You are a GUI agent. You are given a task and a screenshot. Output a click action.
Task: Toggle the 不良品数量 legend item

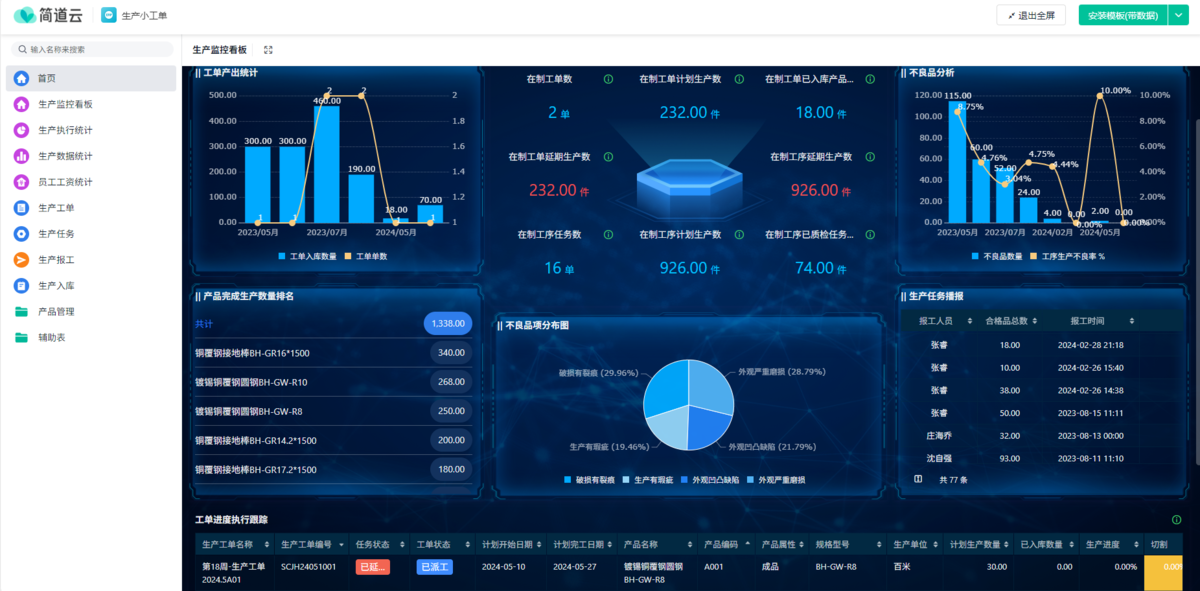996,257
